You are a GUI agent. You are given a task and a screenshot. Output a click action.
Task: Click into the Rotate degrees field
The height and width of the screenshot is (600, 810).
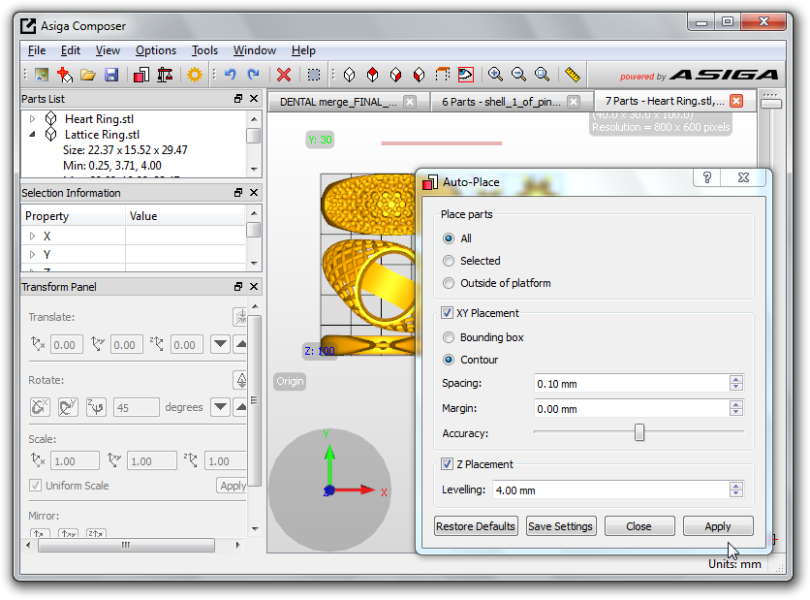click(136, 407)
